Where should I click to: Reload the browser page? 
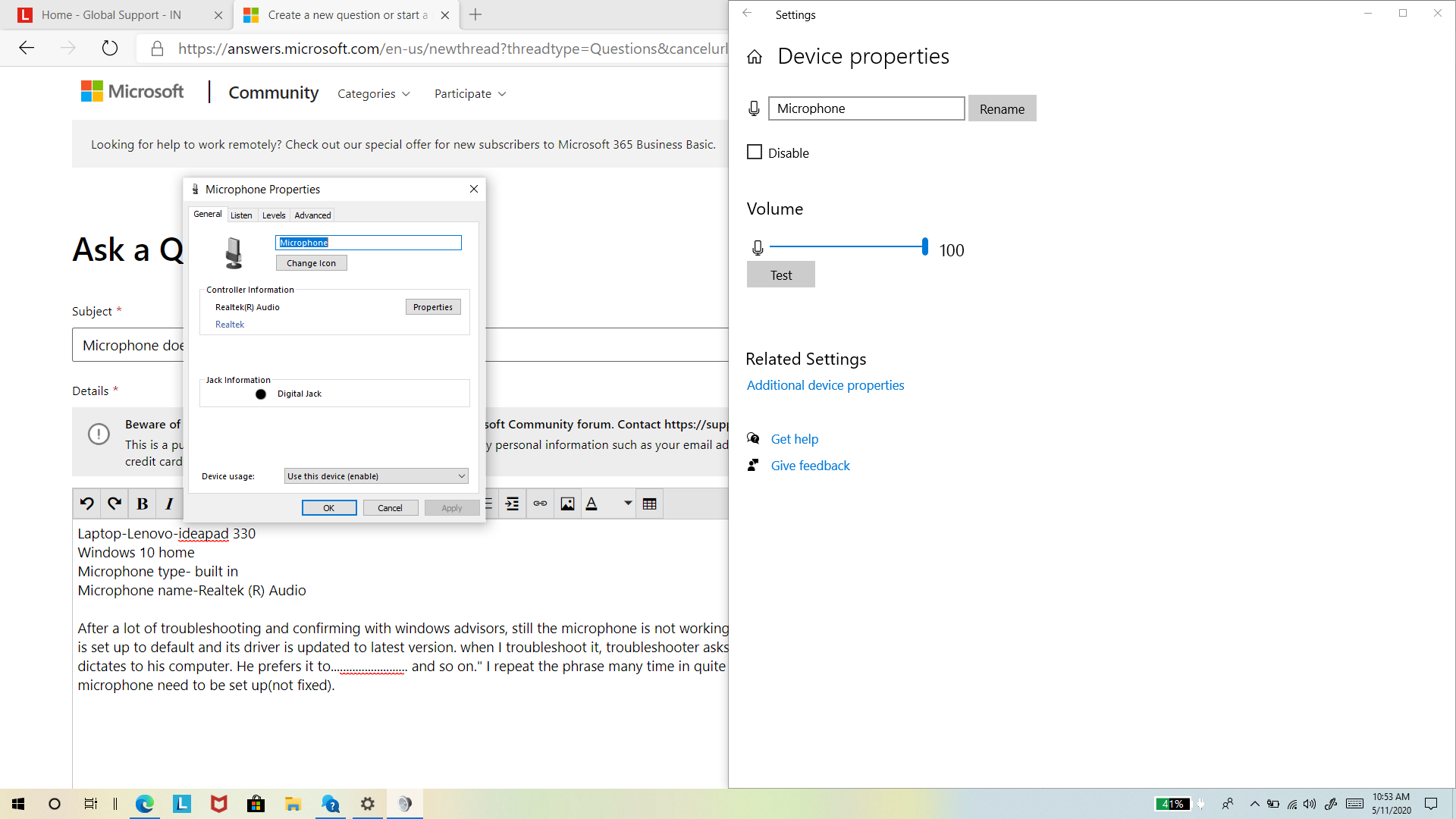[x=110, y=49]
